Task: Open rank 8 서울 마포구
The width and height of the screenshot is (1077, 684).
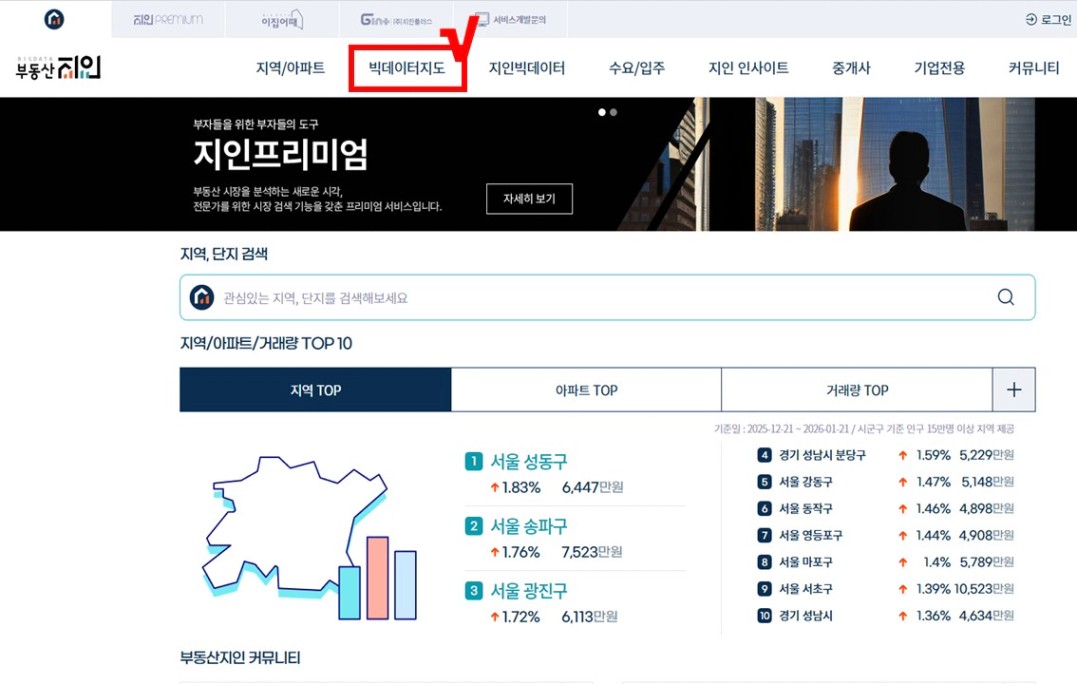Action: 805,562
